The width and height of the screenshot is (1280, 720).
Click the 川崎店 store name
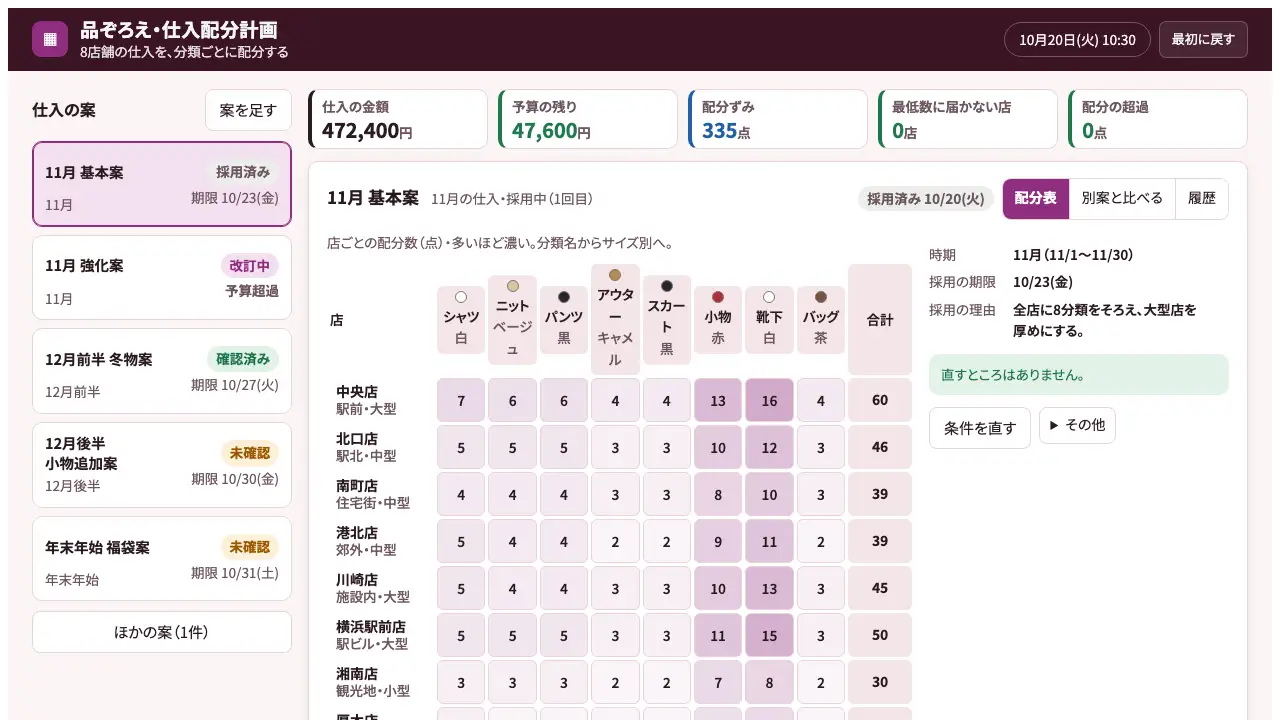point(357,579)
